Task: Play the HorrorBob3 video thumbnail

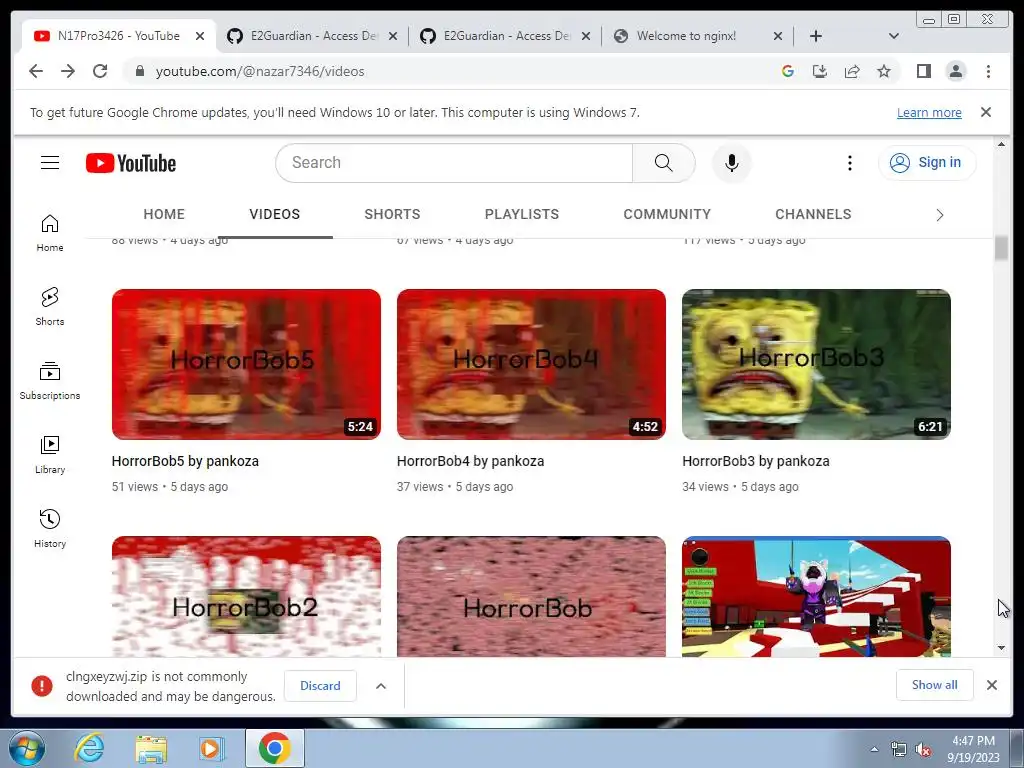Action: tap(816, 364)
